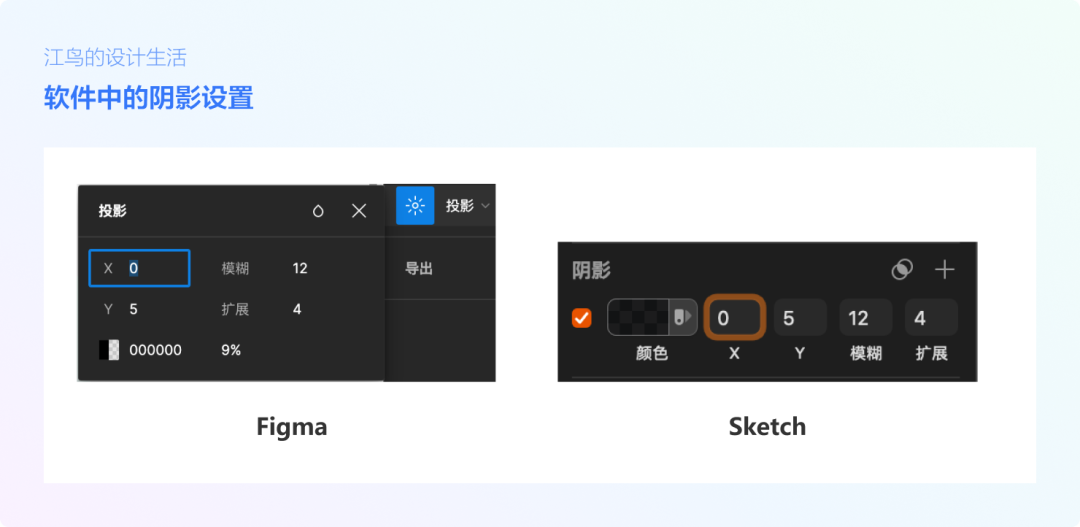Viewport: 1080px width, 527px height.
Task: Click the black color swatch in Figma
Action: 109,350
